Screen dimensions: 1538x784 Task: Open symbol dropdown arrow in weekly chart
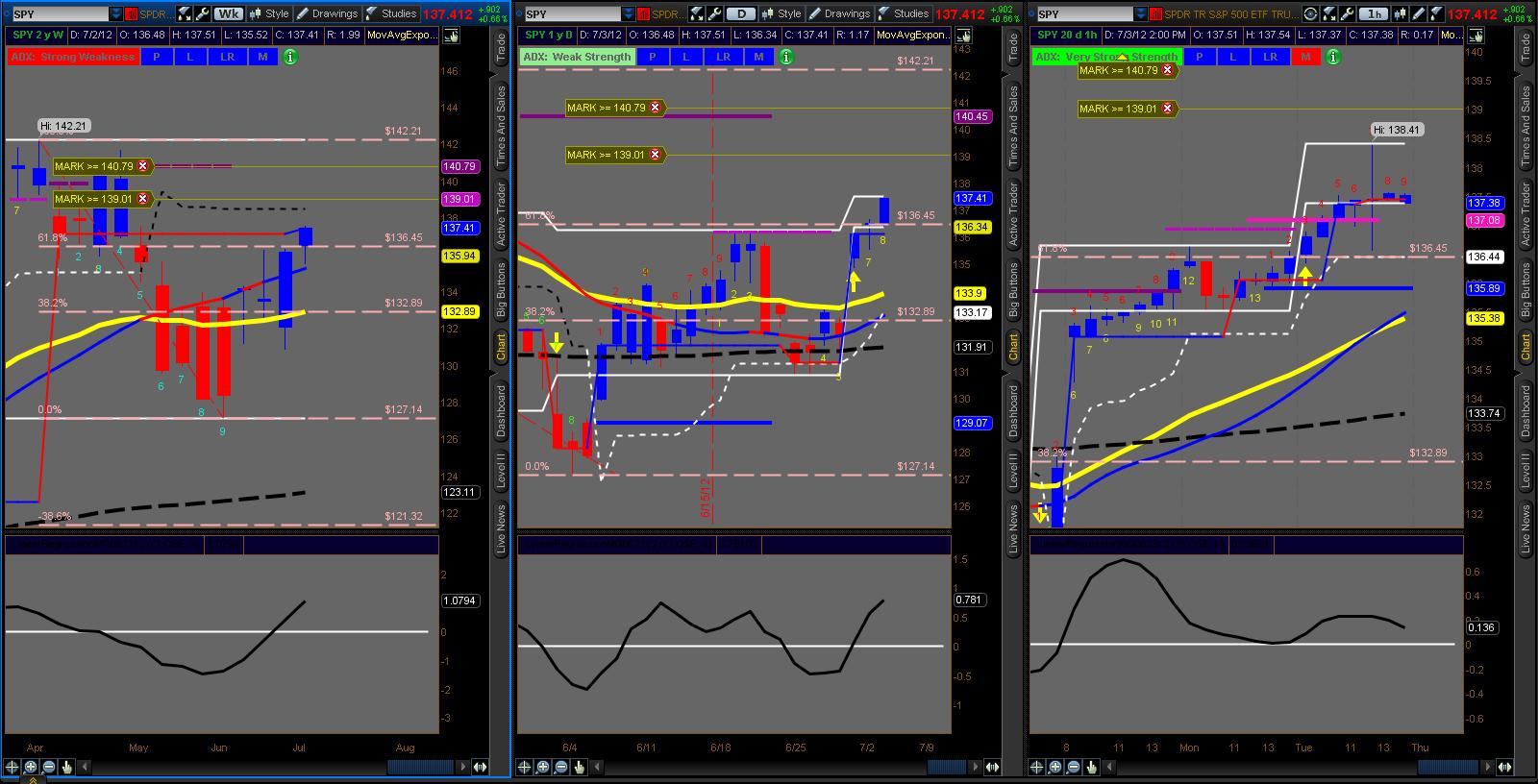coord(115,13)
